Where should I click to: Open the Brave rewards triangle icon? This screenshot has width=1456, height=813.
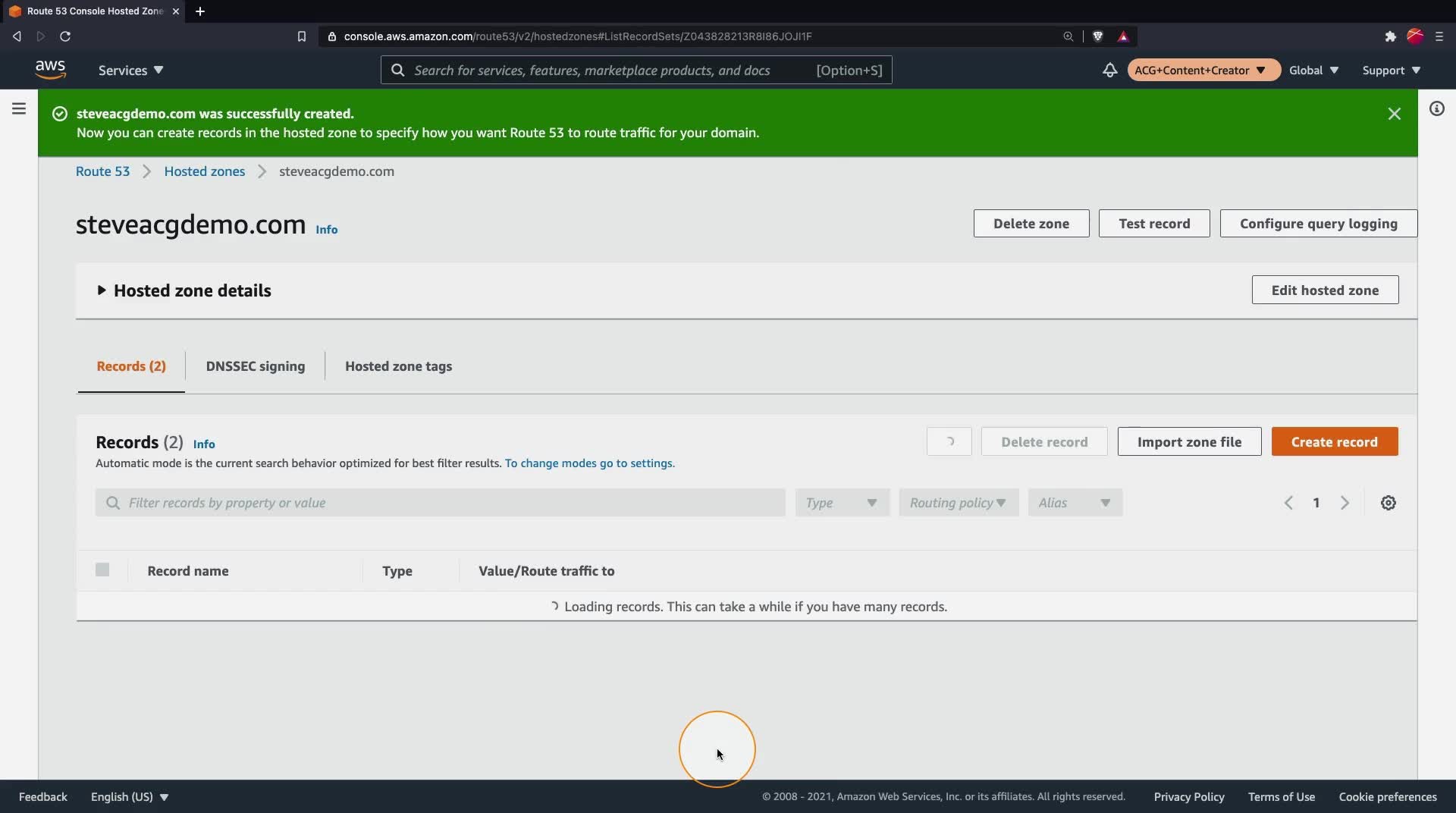[x=1123, y=36]
